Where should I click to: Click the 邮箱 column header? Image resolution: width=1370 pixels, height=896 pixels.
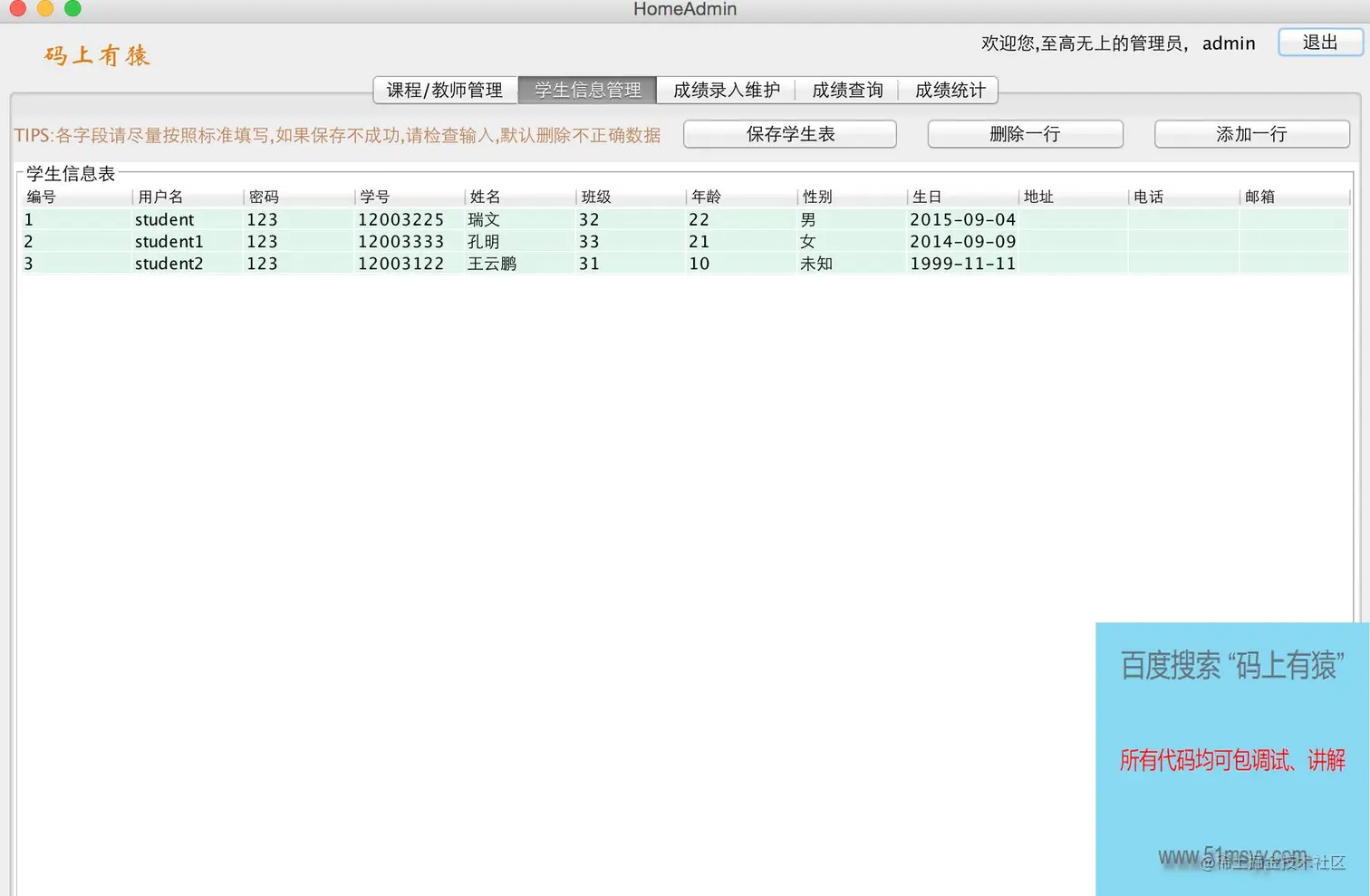(1295, 197)
